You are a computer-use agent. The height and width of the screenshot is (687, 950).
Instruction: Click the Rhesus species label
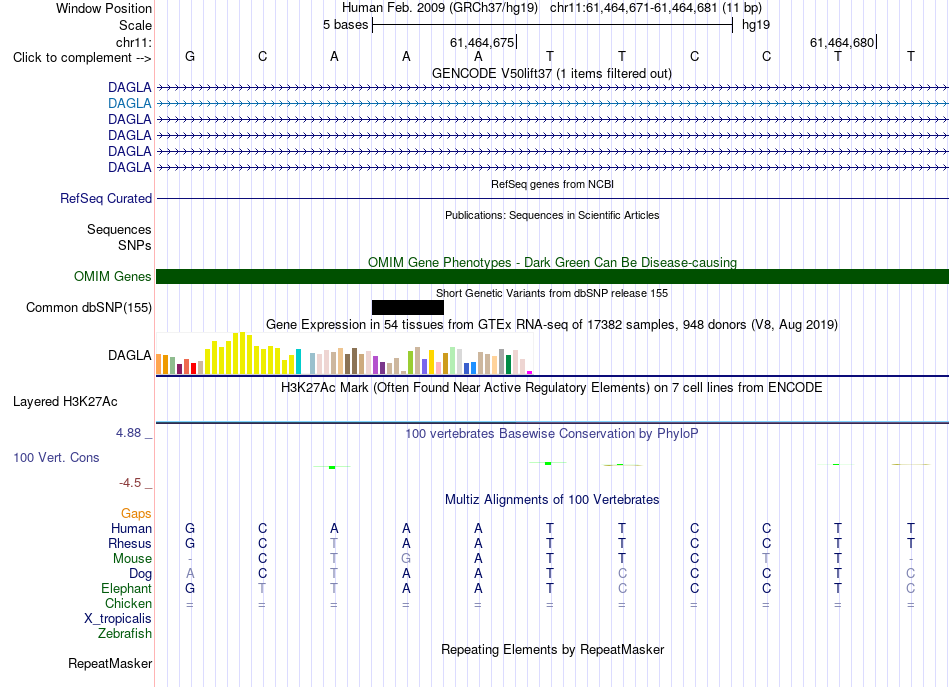tap(130, 544)
